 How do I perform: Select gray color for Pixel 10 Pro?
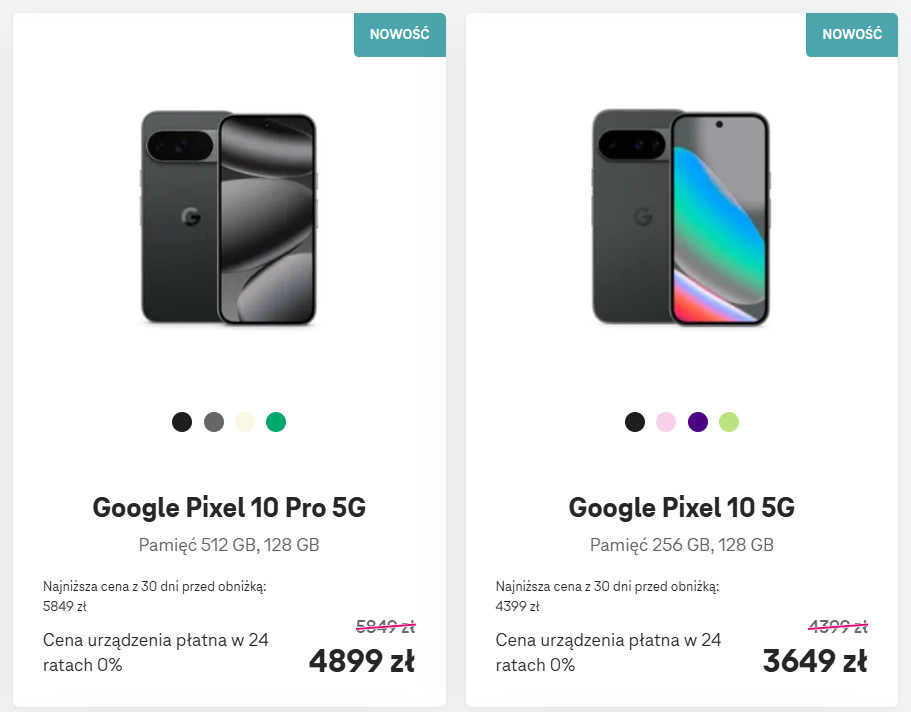click(213, 422)
